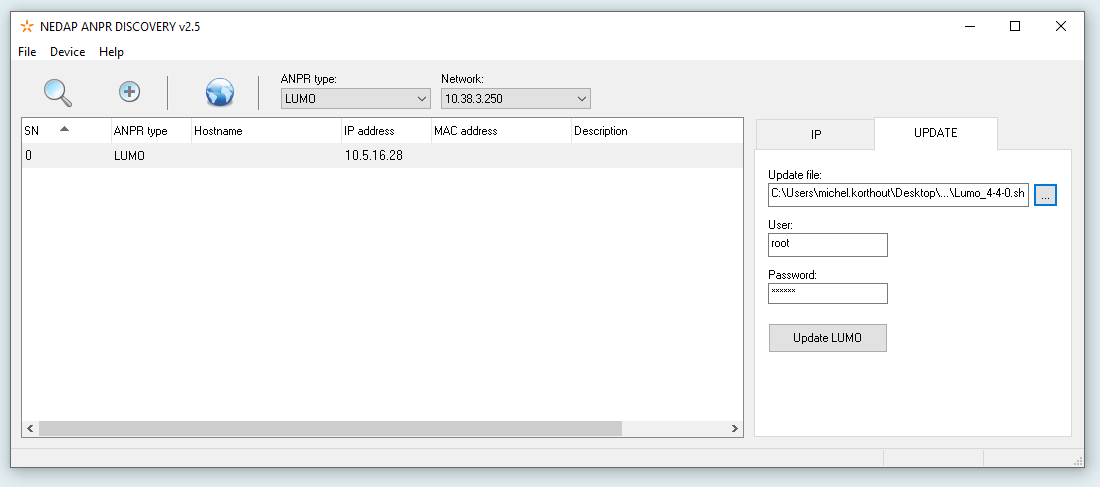
Task: Open the Help menu
Action: coord(111,52)
